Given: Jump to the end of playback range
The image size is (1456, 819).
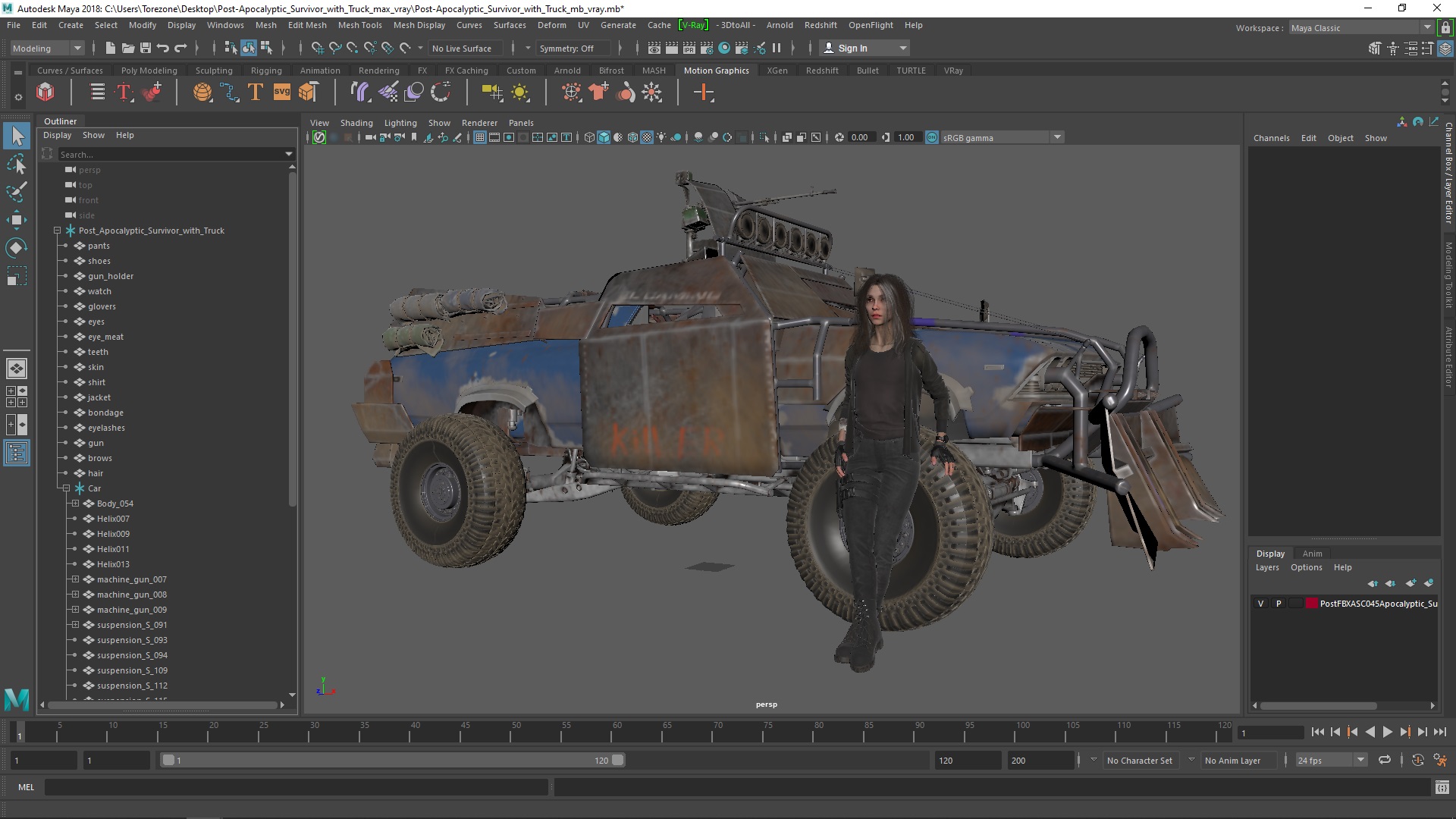Looking at the screenshot, I should [1440, 732].
